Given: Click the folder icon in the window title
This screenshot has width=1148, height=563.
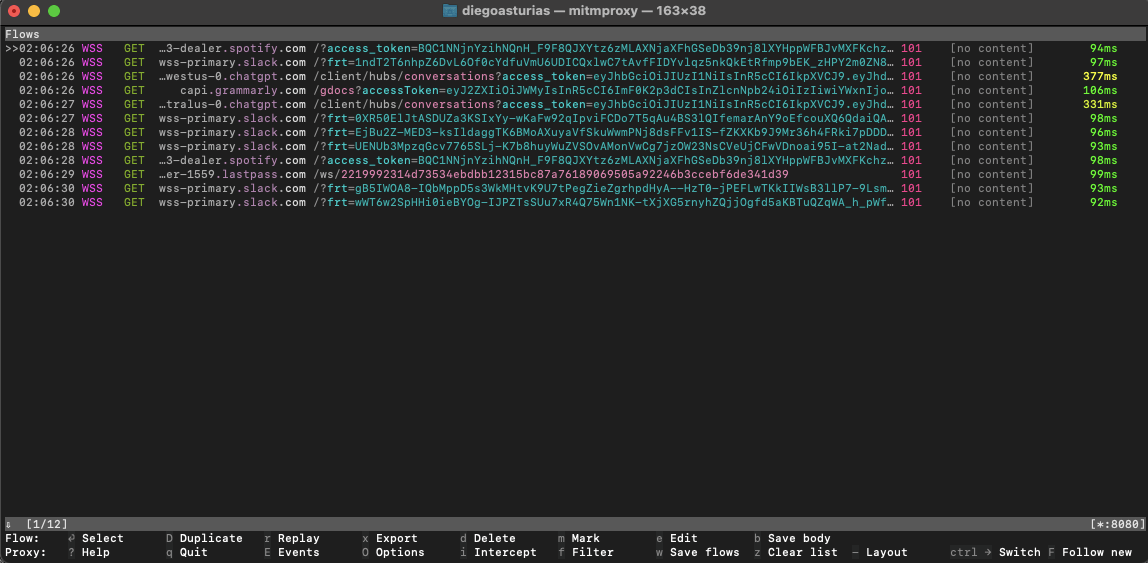Looking at the screenshot, I should [450, 11].
